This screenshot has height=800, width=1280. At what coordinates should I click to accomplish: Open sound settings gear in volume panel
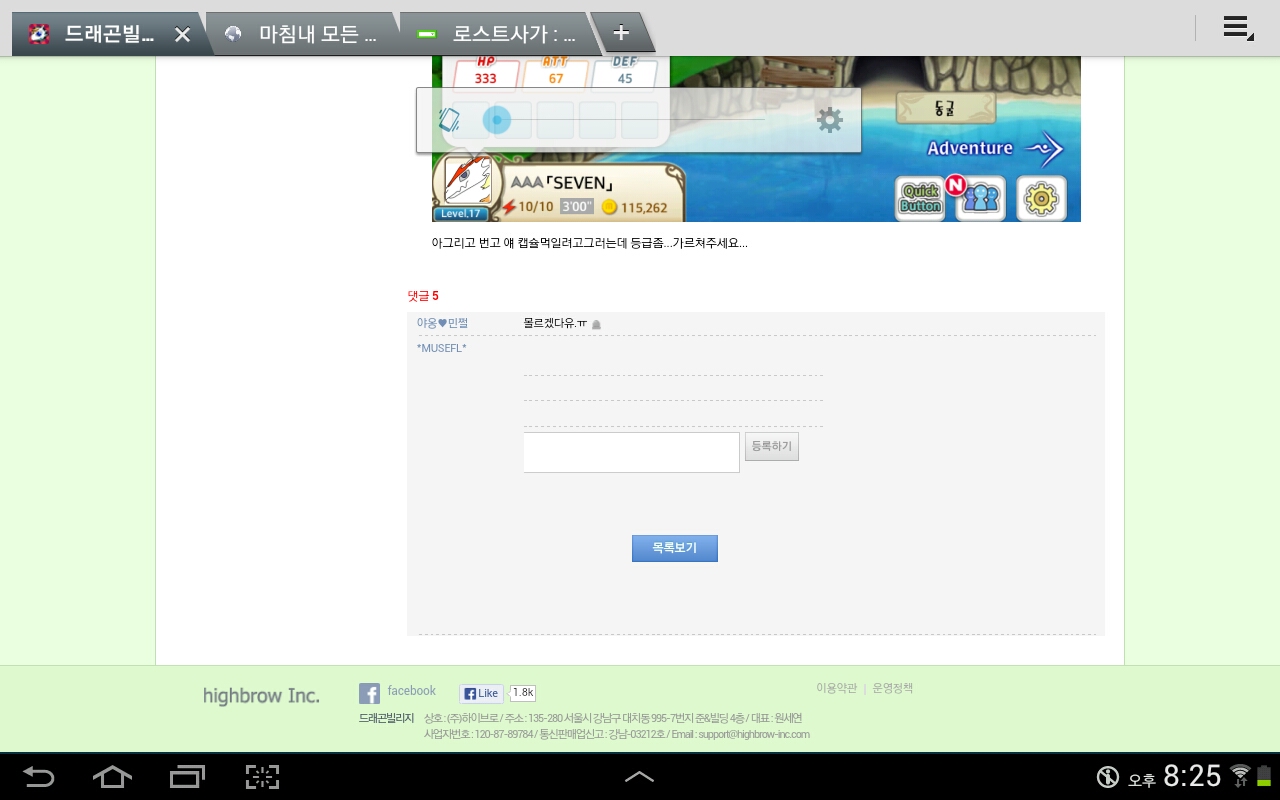click(829, 120)
